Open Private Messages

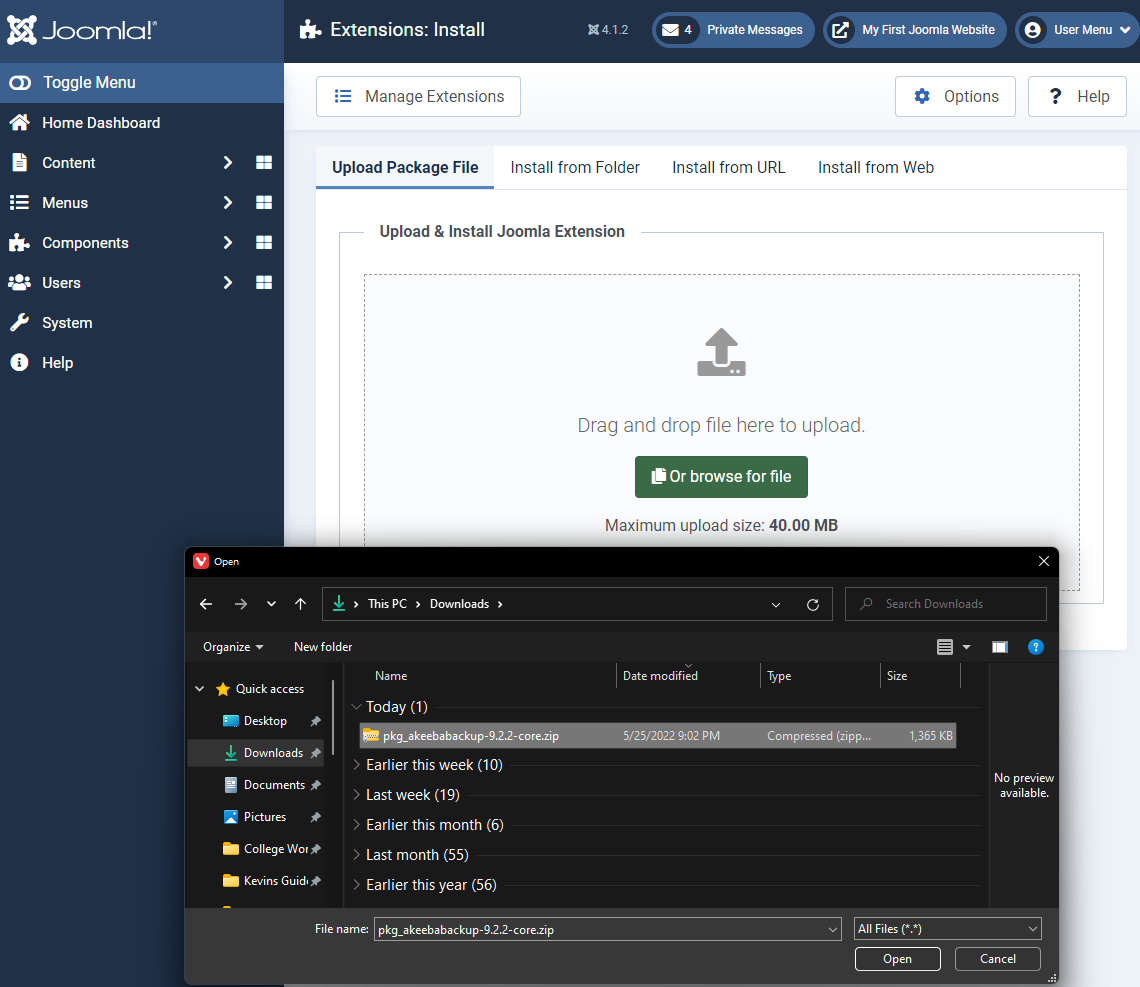(733, 30)
